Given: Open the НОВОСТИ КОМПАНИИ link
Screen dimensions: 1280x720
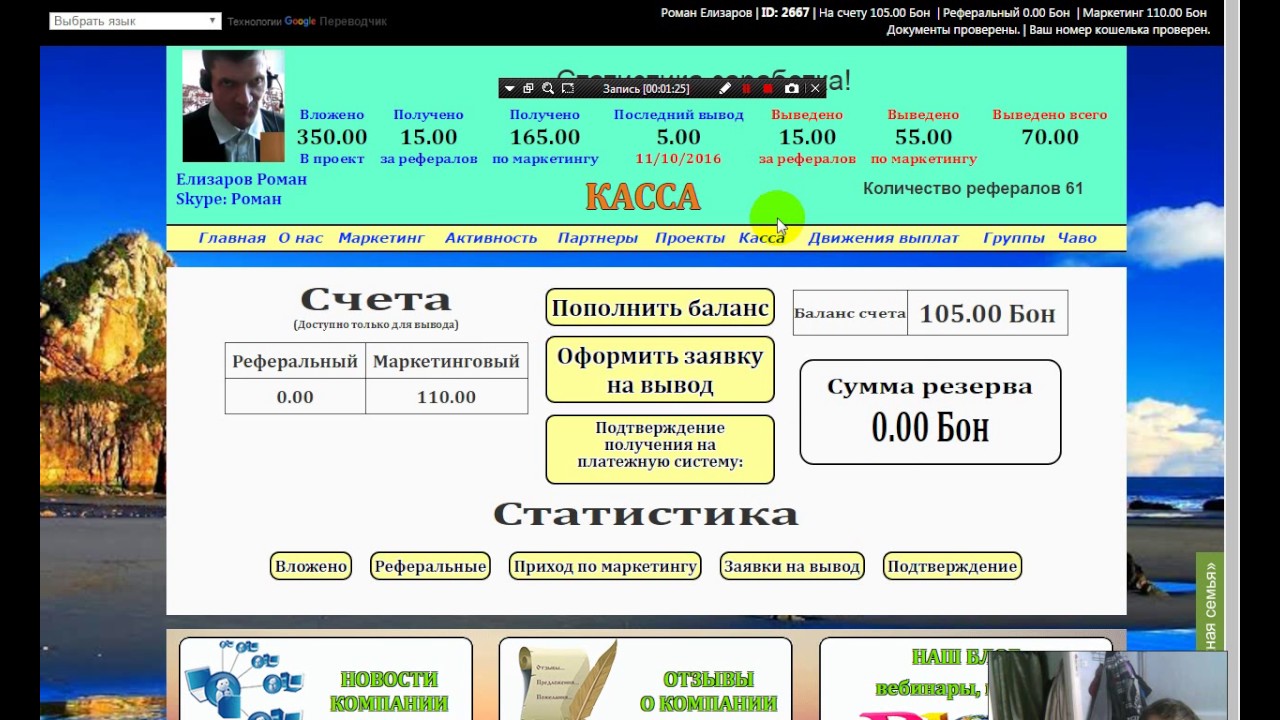Looking at the screenshot, I should click(x=389, y=692).
